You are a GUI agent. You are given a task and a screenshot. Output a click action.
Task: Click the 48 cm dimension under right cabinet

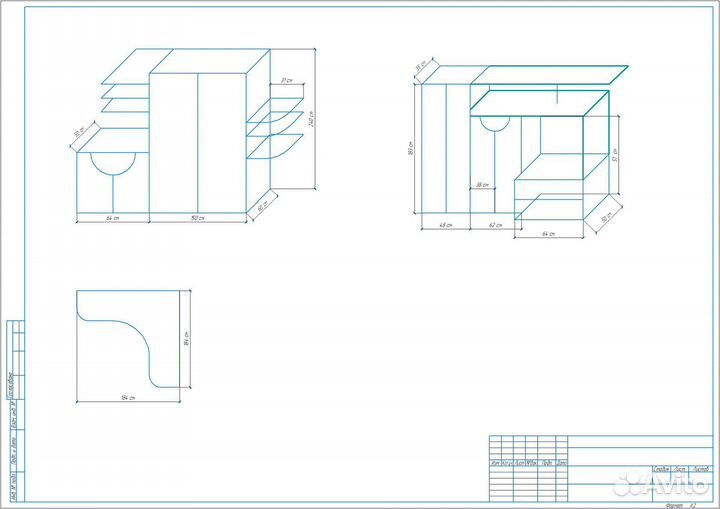(447, 225)
